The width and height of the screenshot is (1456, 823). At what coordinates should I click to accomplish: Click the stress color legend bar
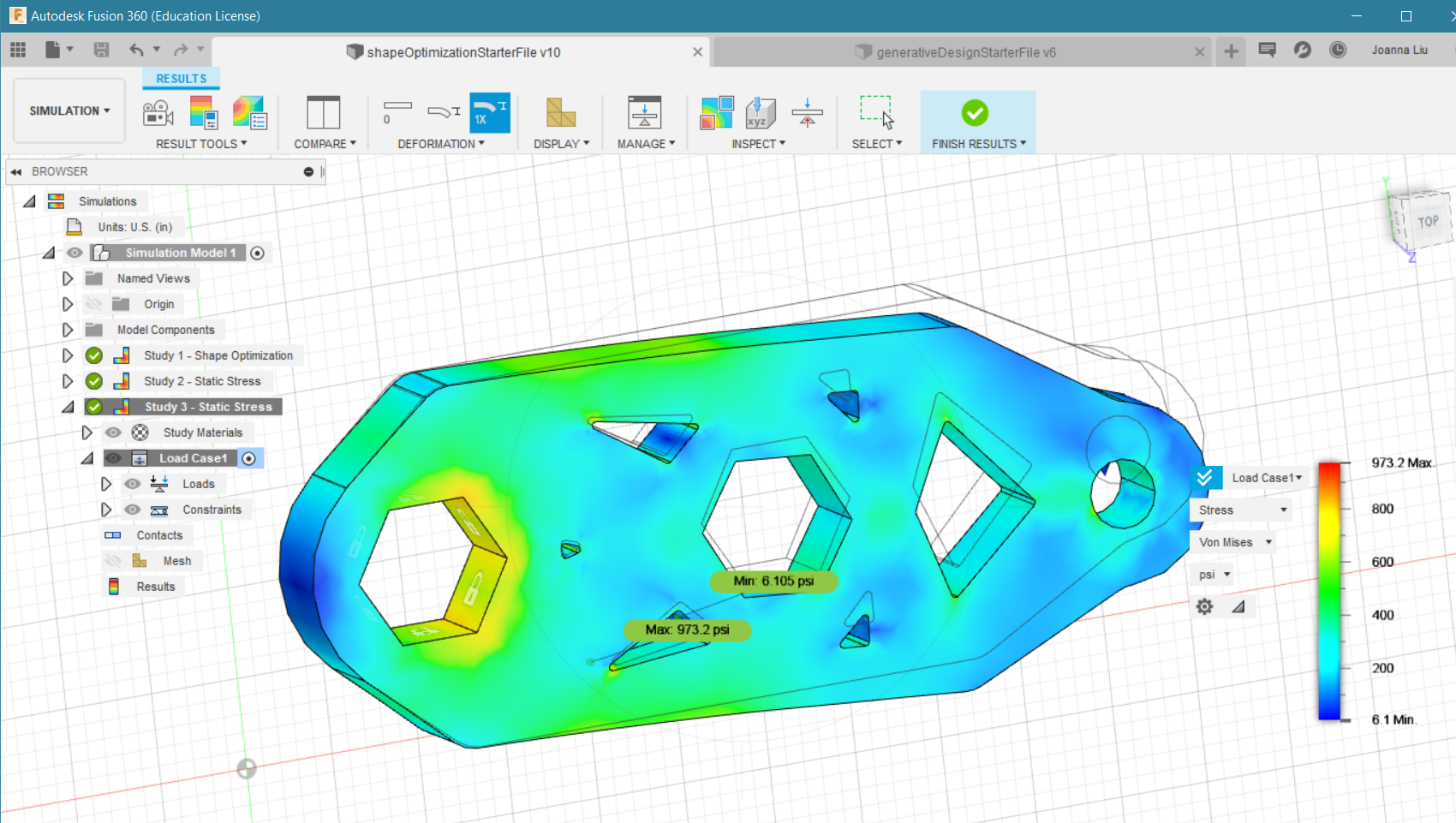coord(1328,591)
